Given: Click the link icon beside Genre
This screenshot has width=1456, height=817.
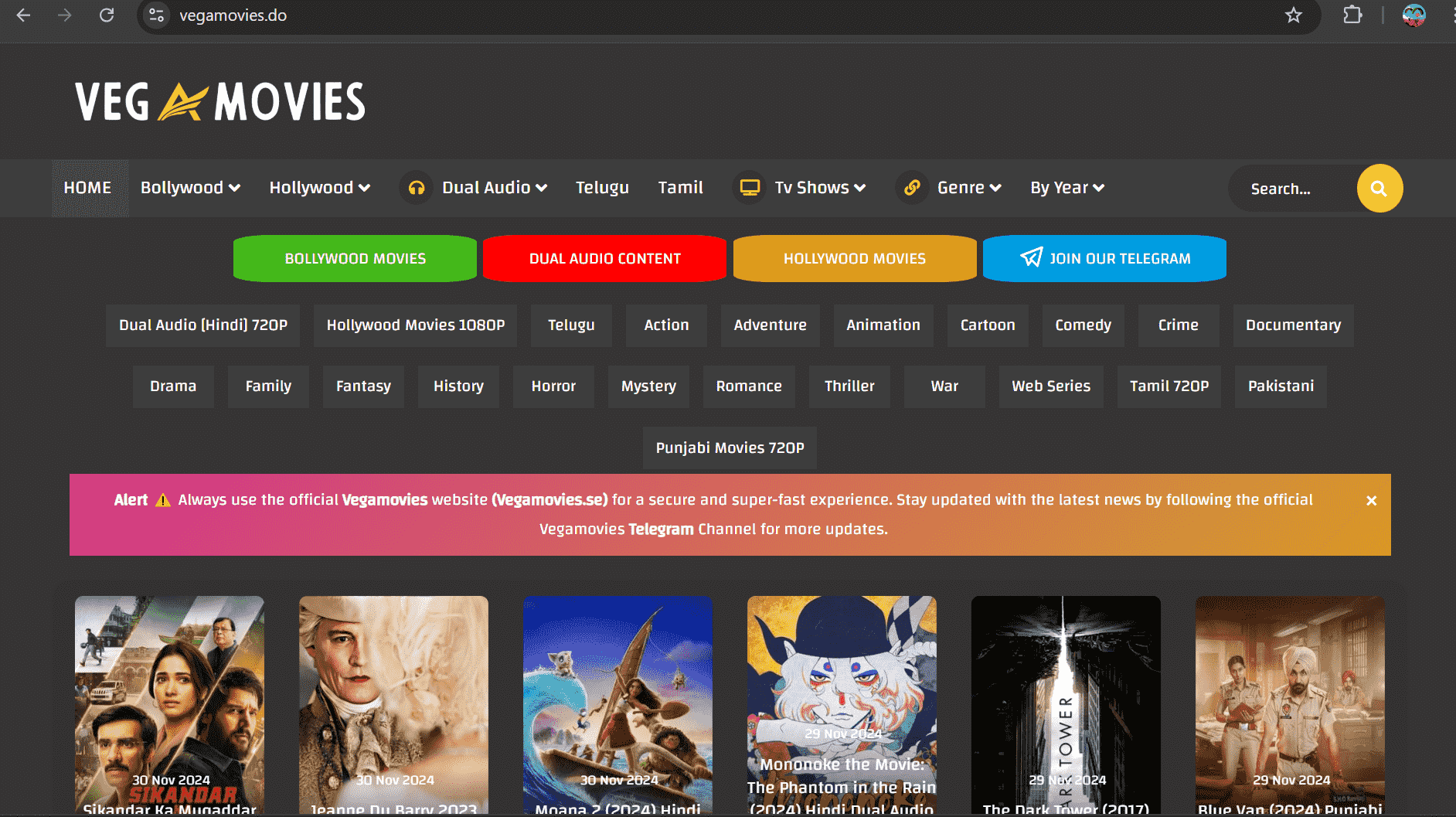Looking at the screenshot, I should [x=912, y=188].
